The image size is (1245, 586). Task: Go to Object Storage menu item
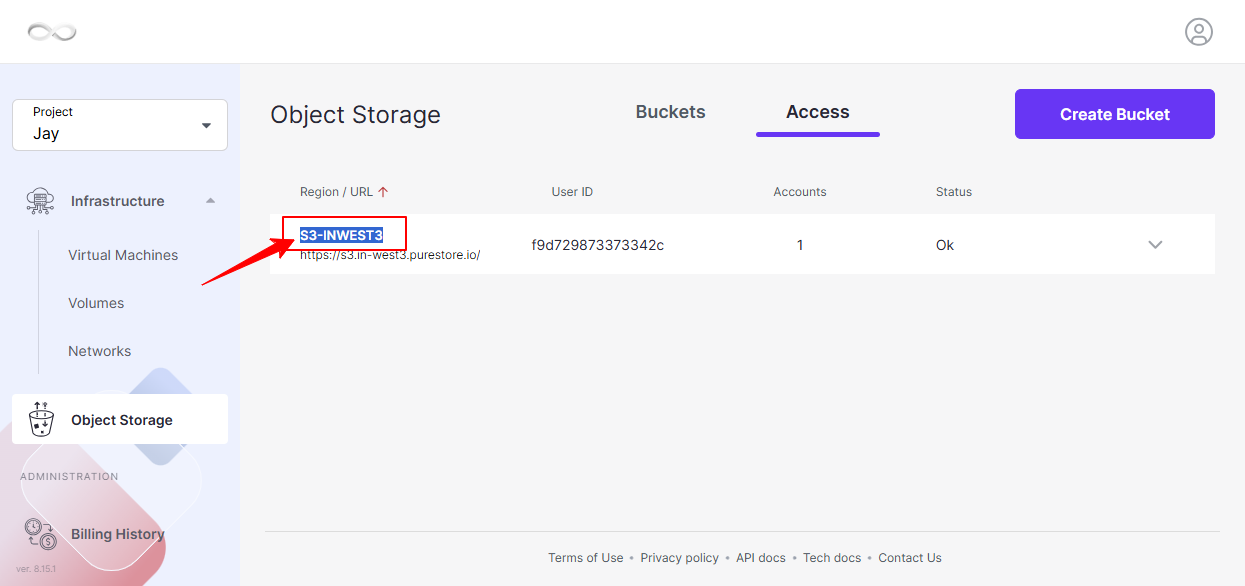click(x=120, y=419)
